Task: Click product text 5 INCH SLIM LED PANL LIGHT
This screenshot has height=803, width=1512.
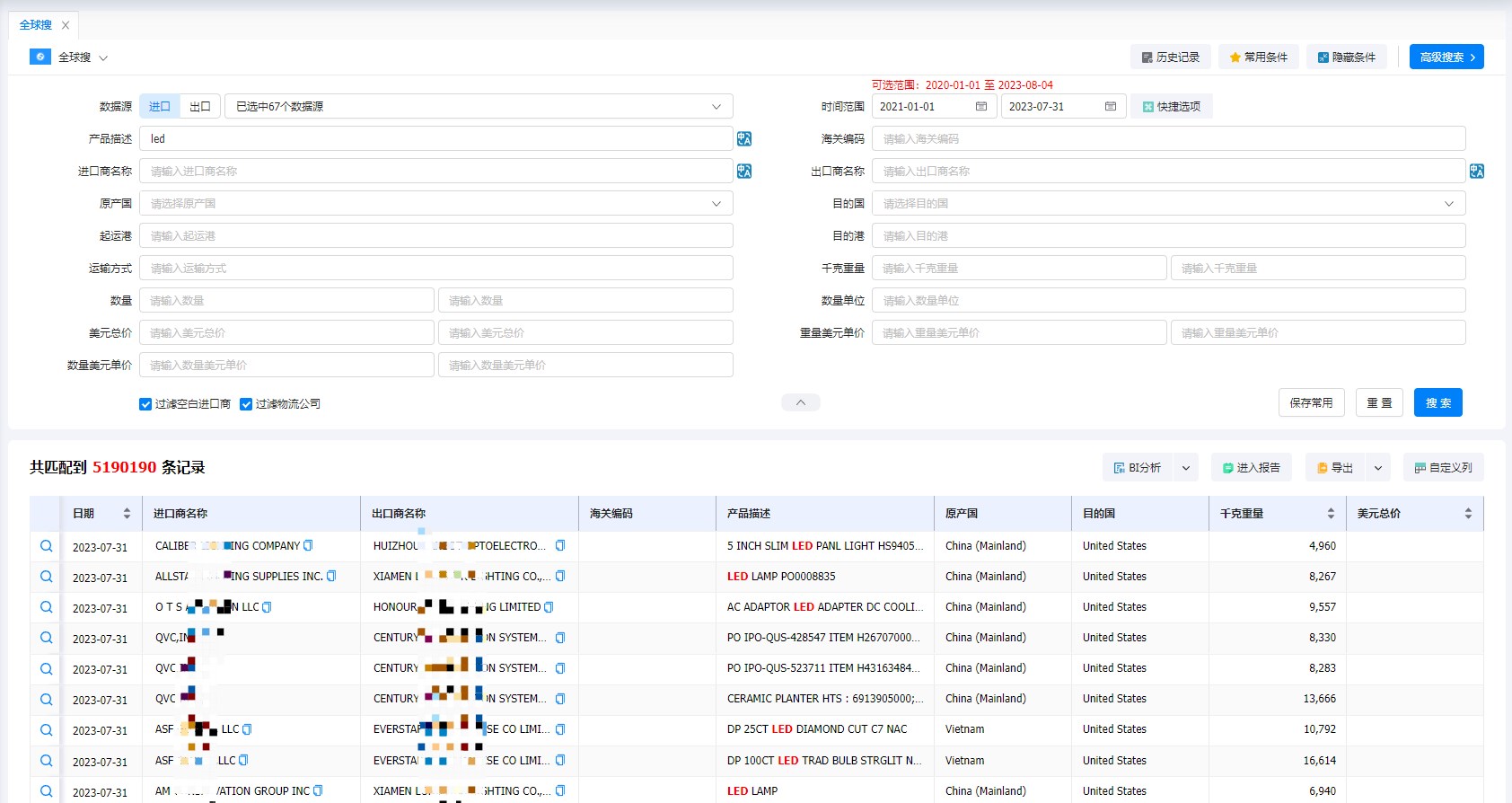Action: point(825,545)
